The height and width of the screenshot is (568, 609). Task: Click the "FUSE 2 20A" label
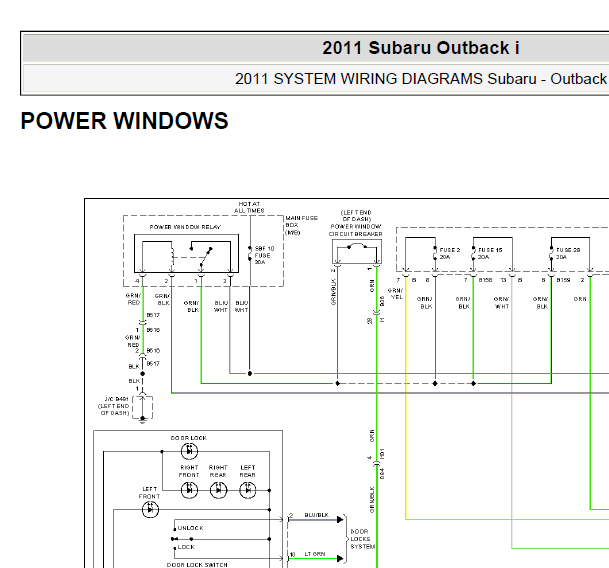coord(449,253)
